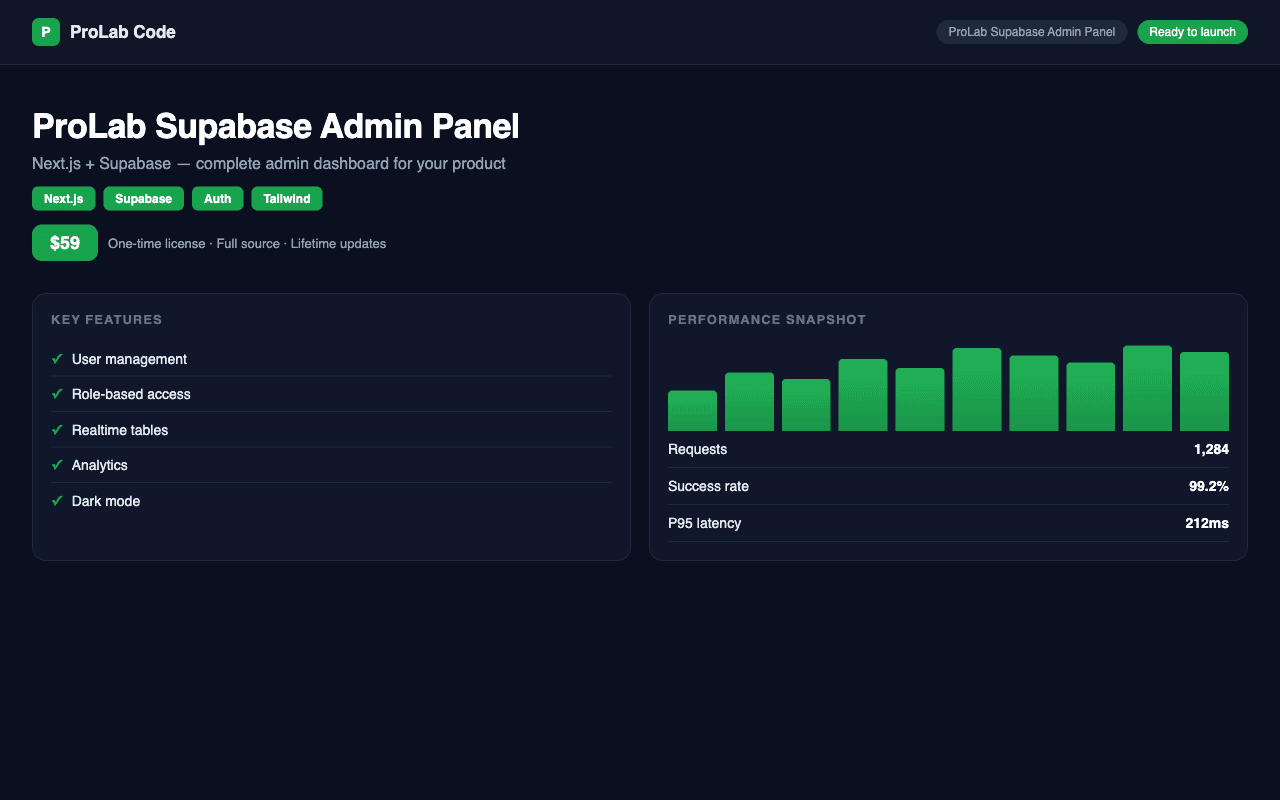This screenshot has width=1280, height=800.
Task: Click the ProLab Supabase Admin Panel main title
Action: (276, 127)
